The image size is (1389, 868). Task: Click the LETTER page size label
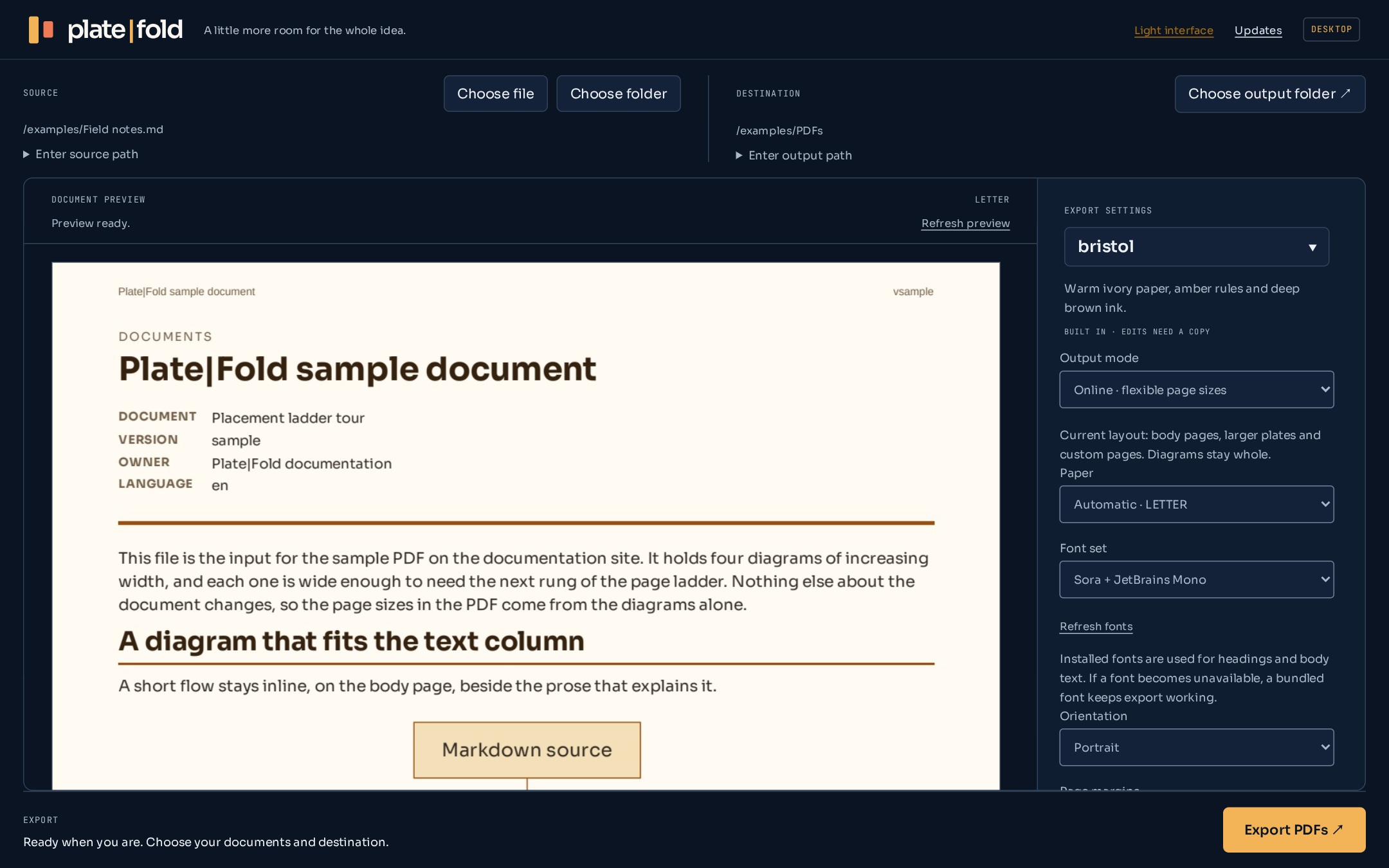[992, 200]
